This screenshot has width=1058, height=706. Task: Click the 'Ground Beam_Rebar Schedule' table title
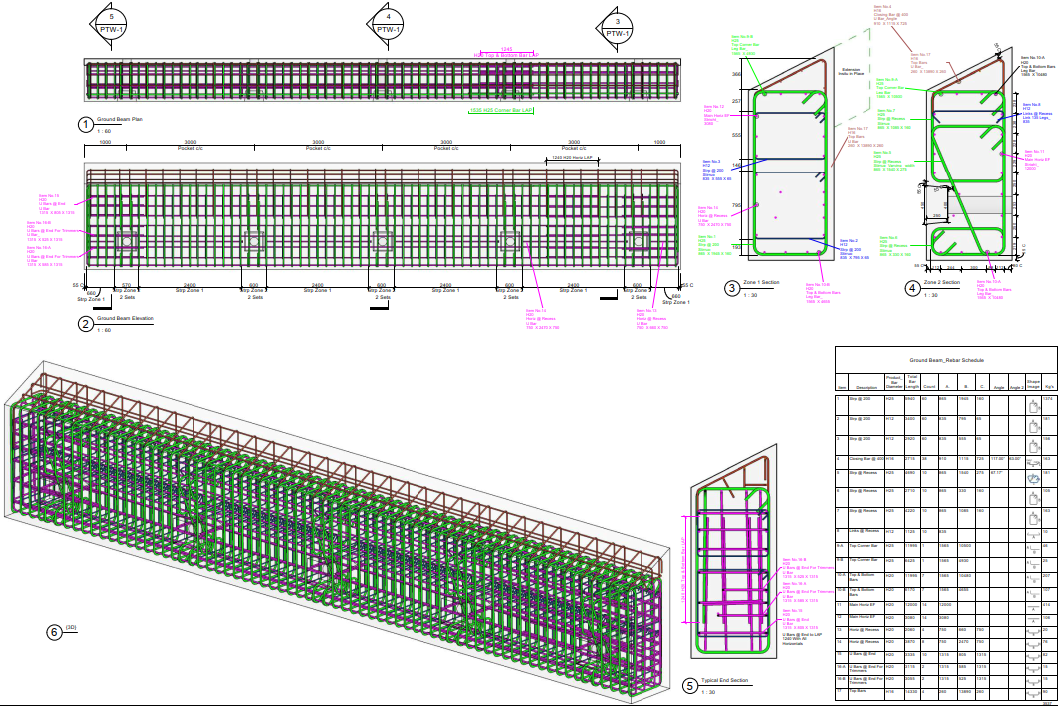[x=946, y=360]
